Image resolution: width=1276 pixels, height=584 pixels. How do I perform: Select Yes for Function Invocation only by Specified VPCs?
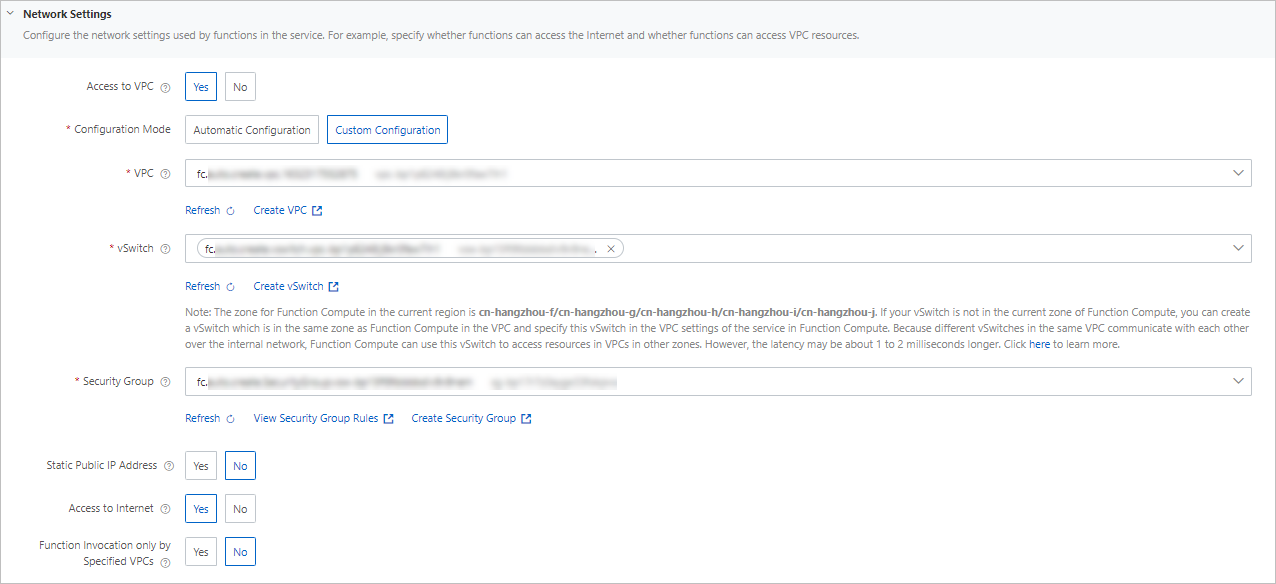click(x=201, y=552)
